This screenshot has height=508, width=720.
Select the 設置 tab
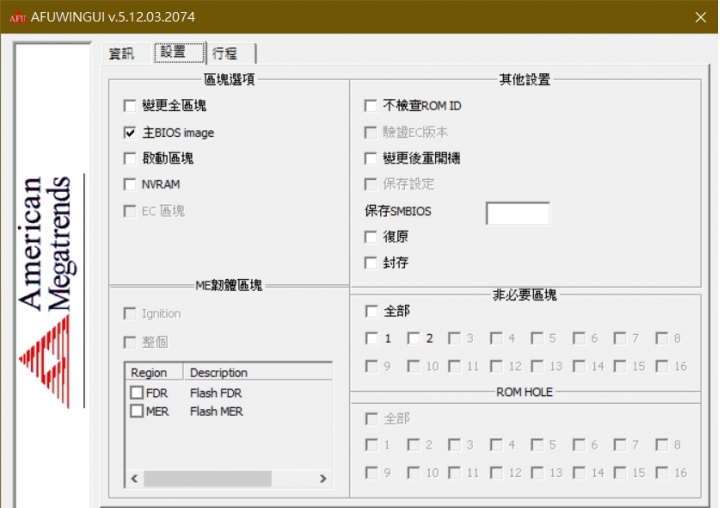(179, 52)
